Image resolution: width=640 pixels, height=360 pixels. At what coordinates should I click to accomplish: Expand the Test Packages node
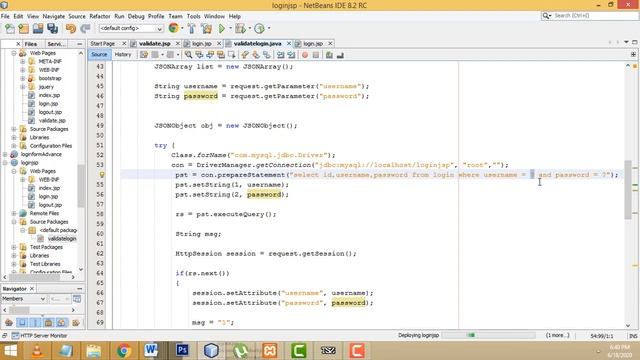(13, 247)
